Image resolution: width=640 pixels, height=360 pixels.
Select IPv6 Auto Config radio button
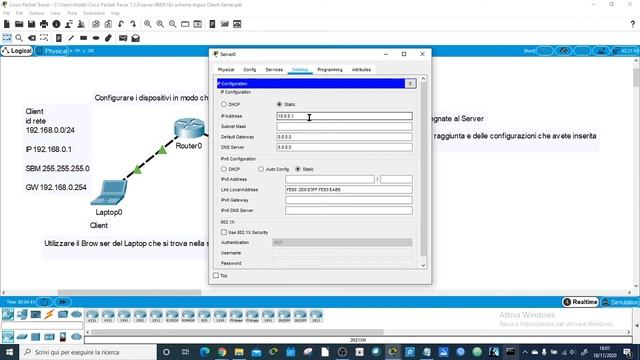(261, 169)
